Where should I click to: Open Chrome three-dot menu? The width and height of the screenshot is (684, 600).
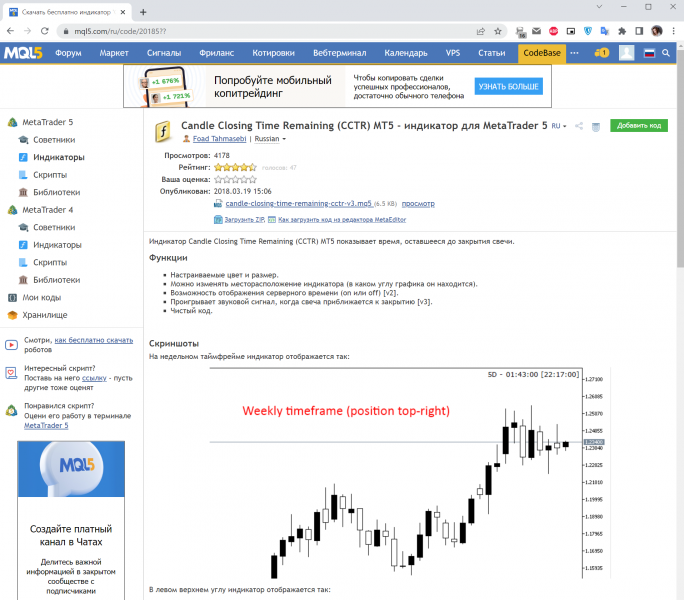674,31
